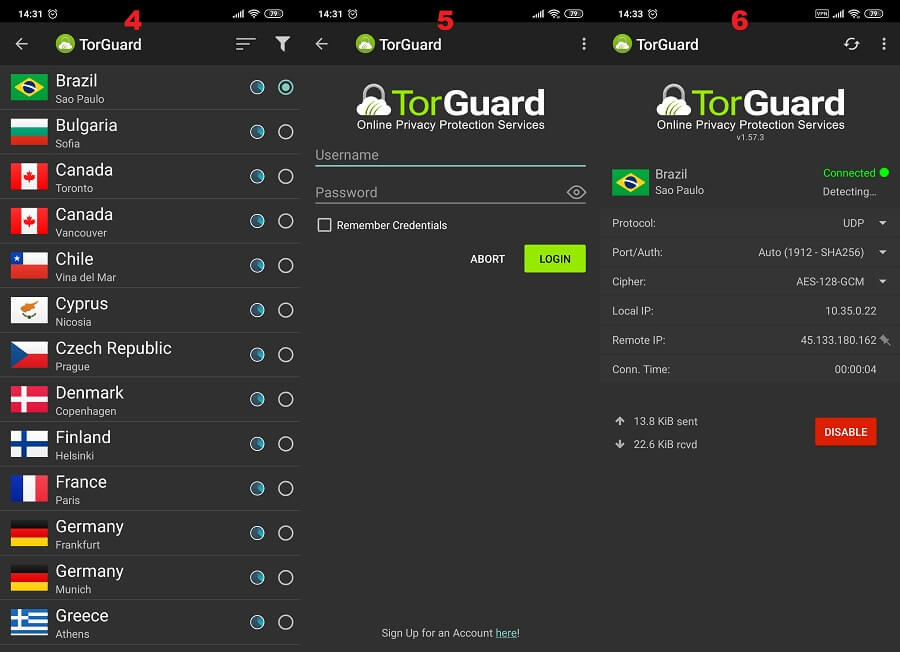The width and height of the screenshot is (900, 652).
Task: Tap the back arrow on login screen
Action: (x=321, y=44)
